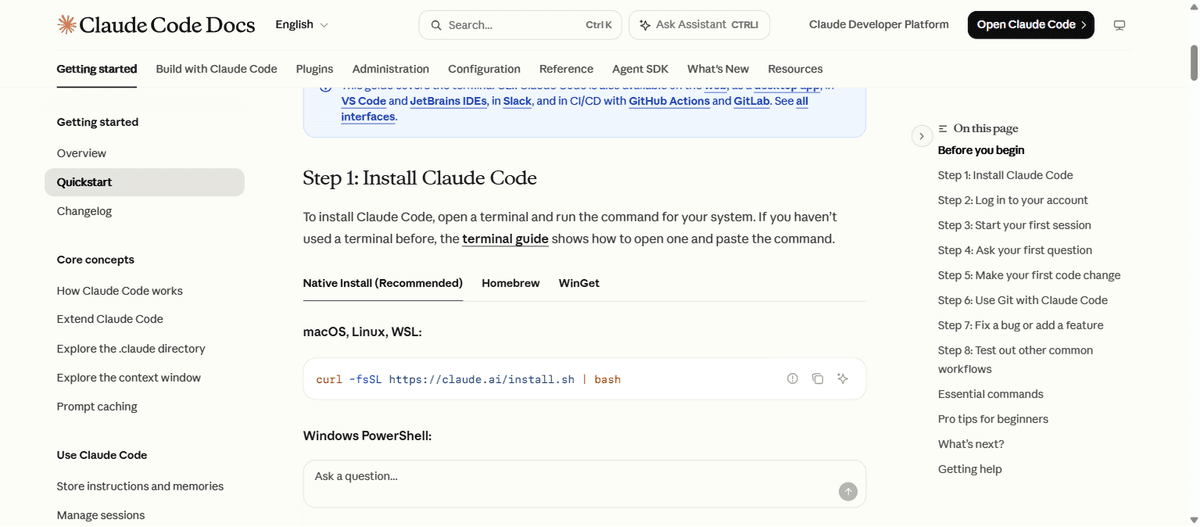1200x527 pixels.
Task: Jump to Step 3: Start your first session
Action: pos(1014,225)
